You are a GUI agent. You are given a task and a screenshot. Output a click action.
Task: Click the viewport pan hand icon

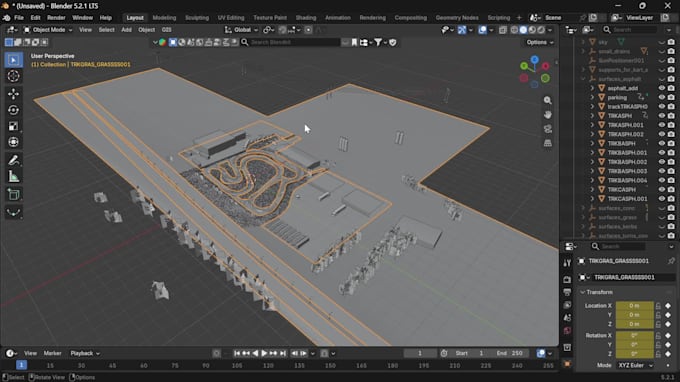click(548, 114)
